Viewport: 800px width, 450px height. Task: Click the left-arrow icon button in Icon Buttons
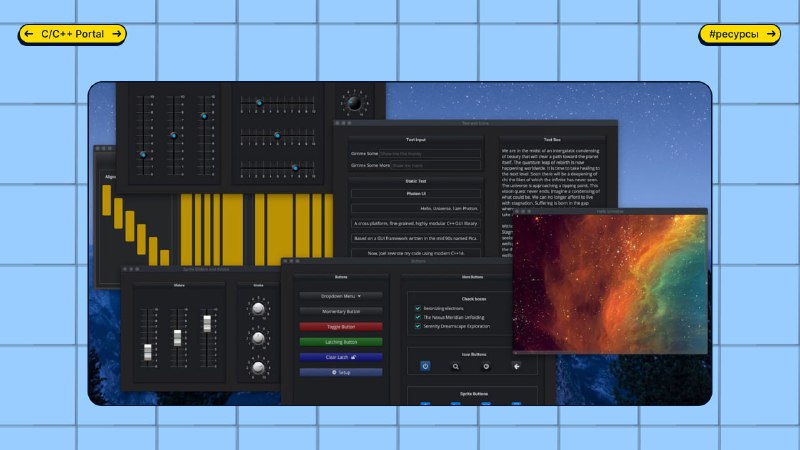pyautogui.click(x=516, y=366)
